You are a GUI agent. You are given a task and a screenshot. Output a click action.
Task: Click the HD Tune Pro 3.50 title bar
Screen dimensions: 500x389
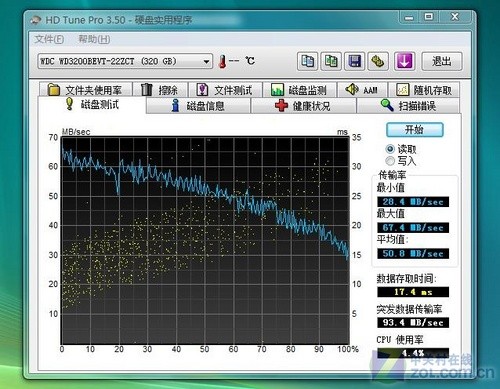click(213, 20)
